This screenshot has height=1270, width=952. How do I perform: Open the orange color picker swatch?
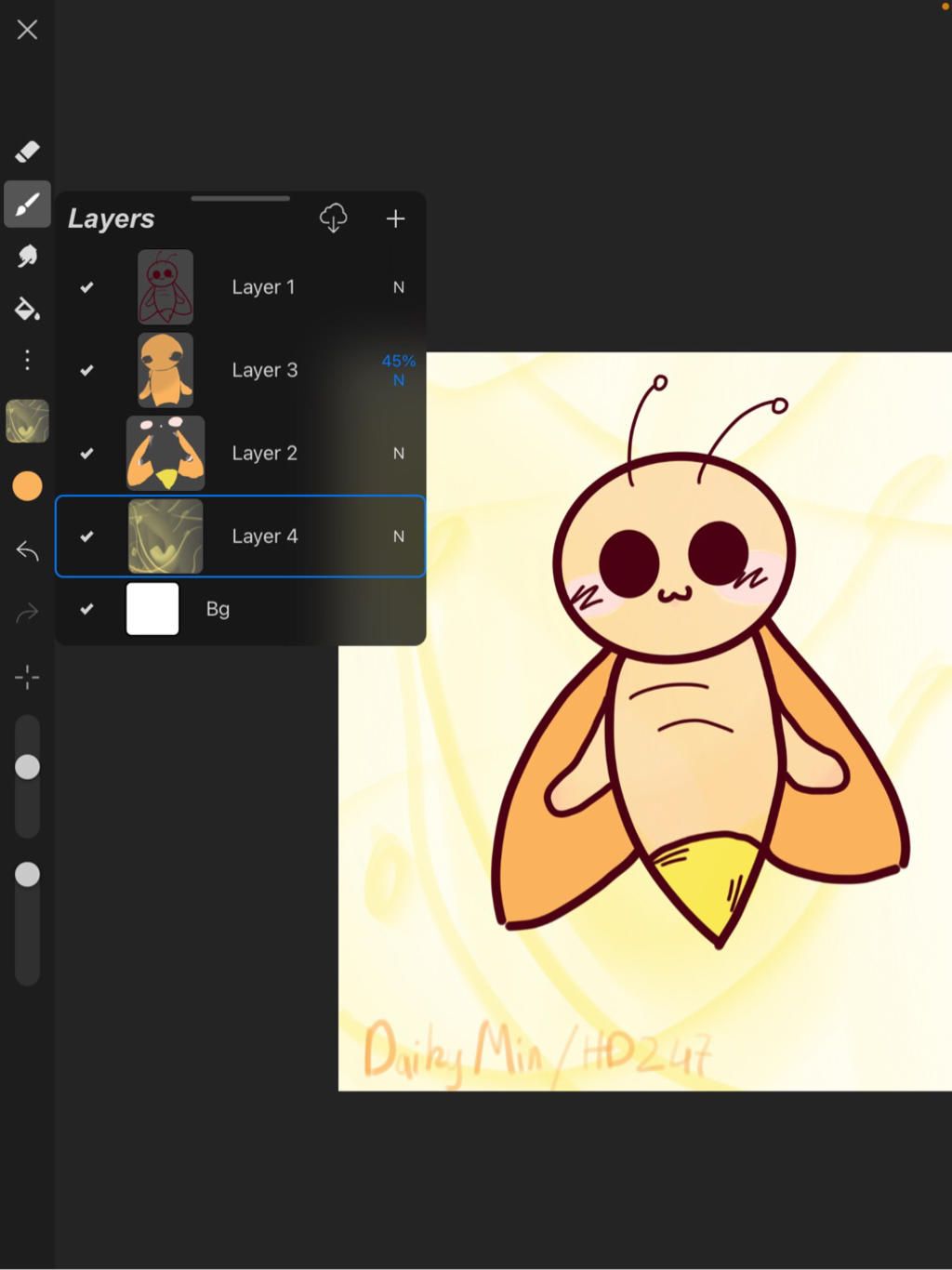pyautogui.click(x=27, y=486)
